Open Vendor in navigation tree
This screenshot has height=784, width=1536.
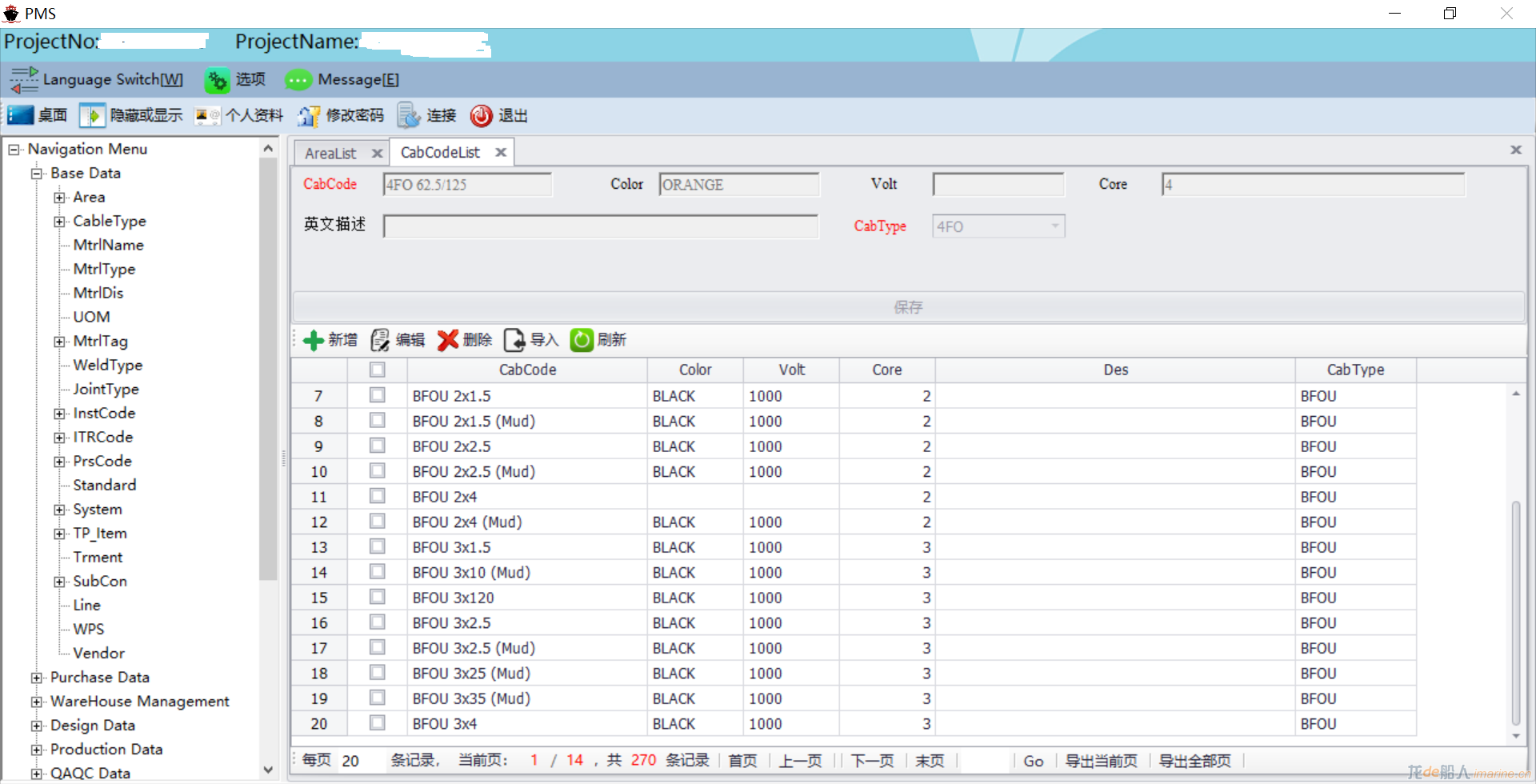[98, 653]
